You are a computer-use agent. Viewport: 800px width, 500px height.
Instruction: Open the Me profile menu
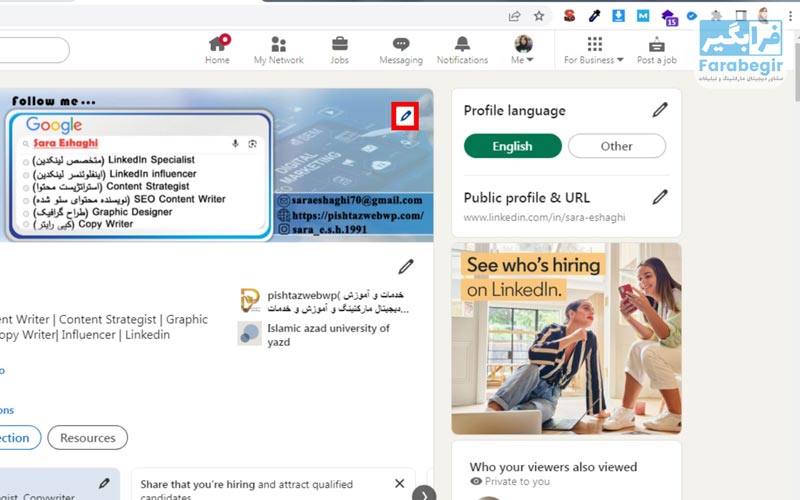(x=523, y=49)
